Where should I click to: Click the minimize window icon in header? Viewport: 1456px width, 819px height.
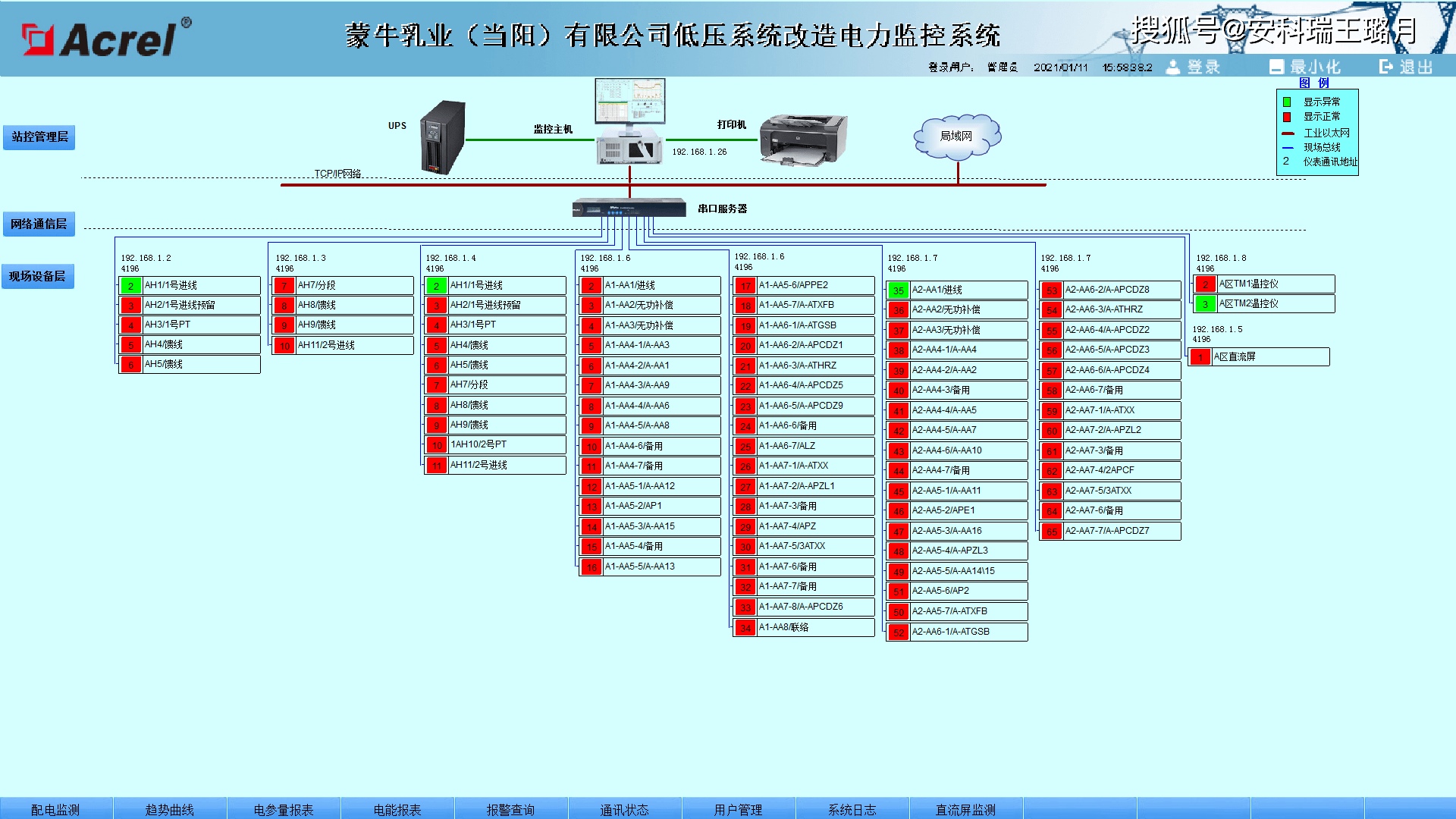click(1276, 67)
